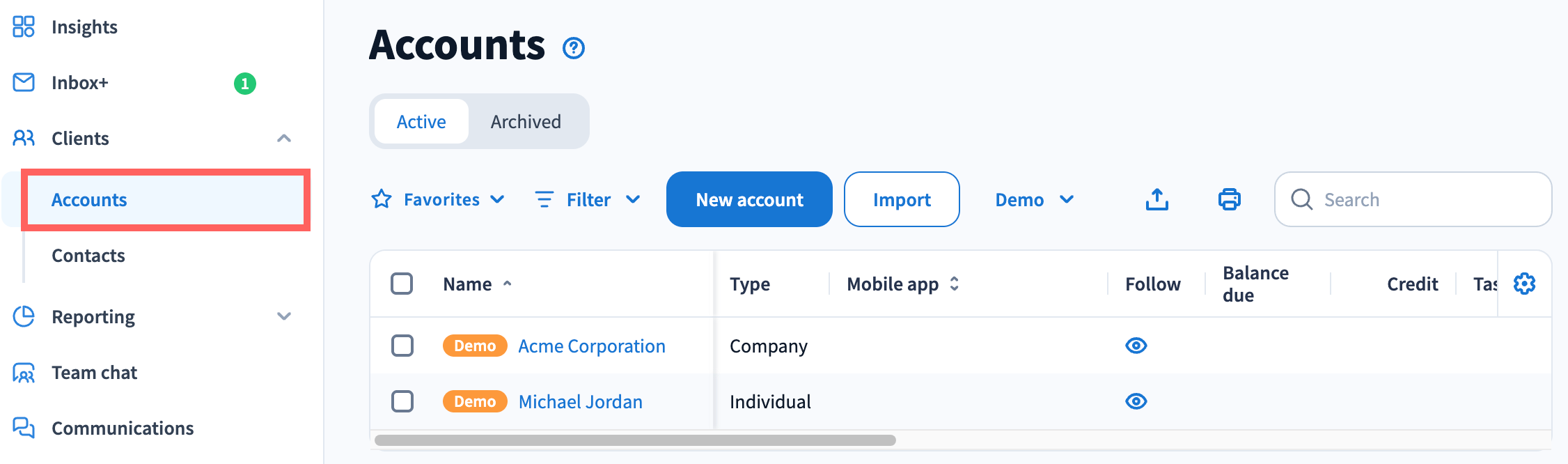This screenshot has width=1568, height=464.
Task: Switch to the Archived tab
Action: 526,122
